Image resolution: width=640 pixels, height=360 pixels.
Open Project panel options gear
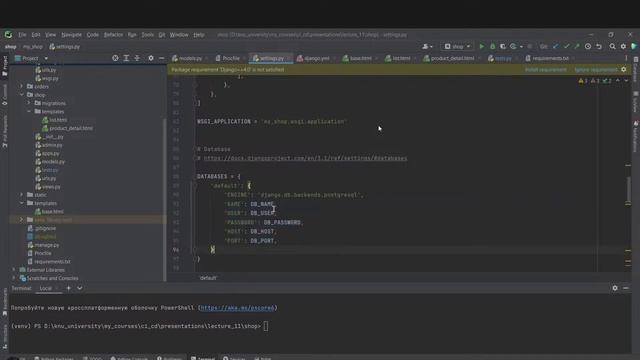coord(151,58)
